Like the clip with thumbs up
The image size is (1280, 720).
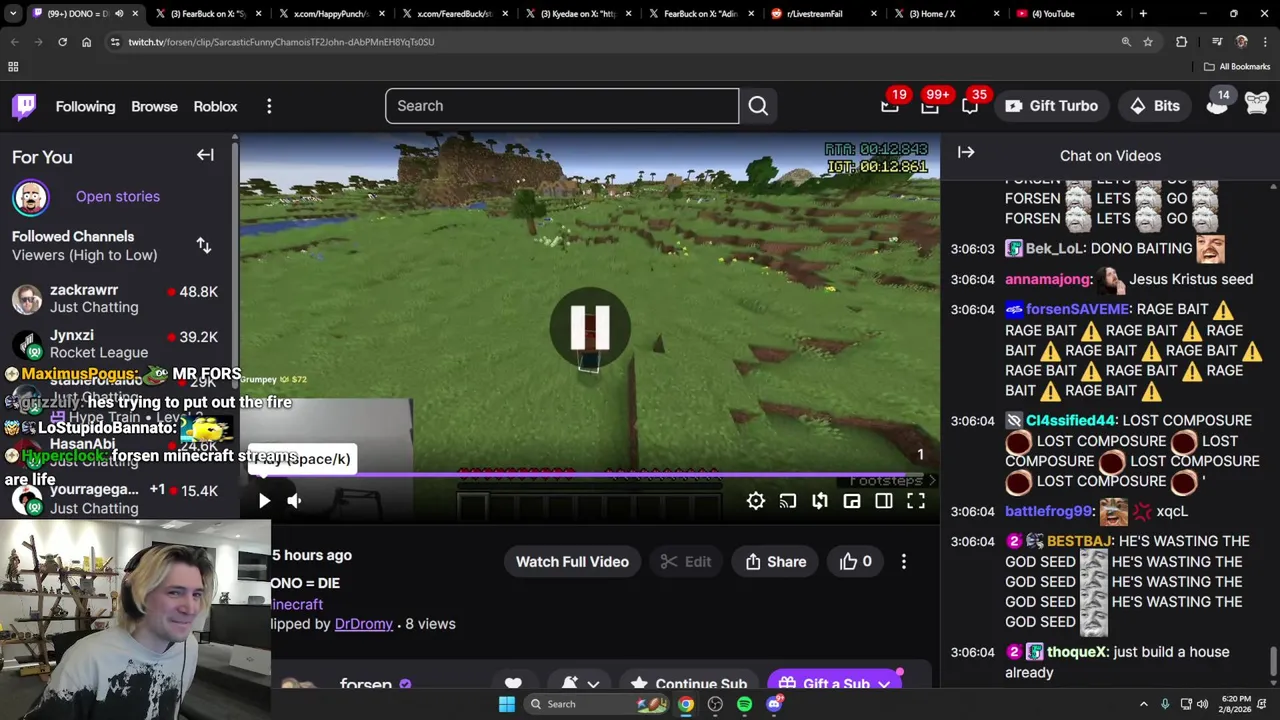[x=856, y=562]
